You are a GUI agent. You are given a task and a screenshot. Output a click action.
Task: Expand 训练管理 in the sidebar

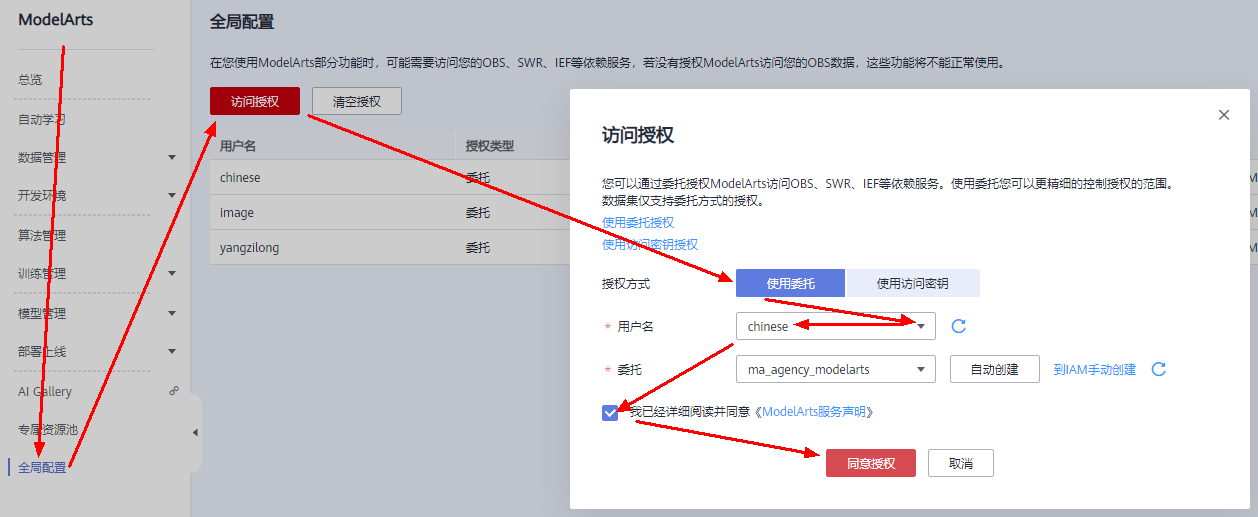coord(172,273)
